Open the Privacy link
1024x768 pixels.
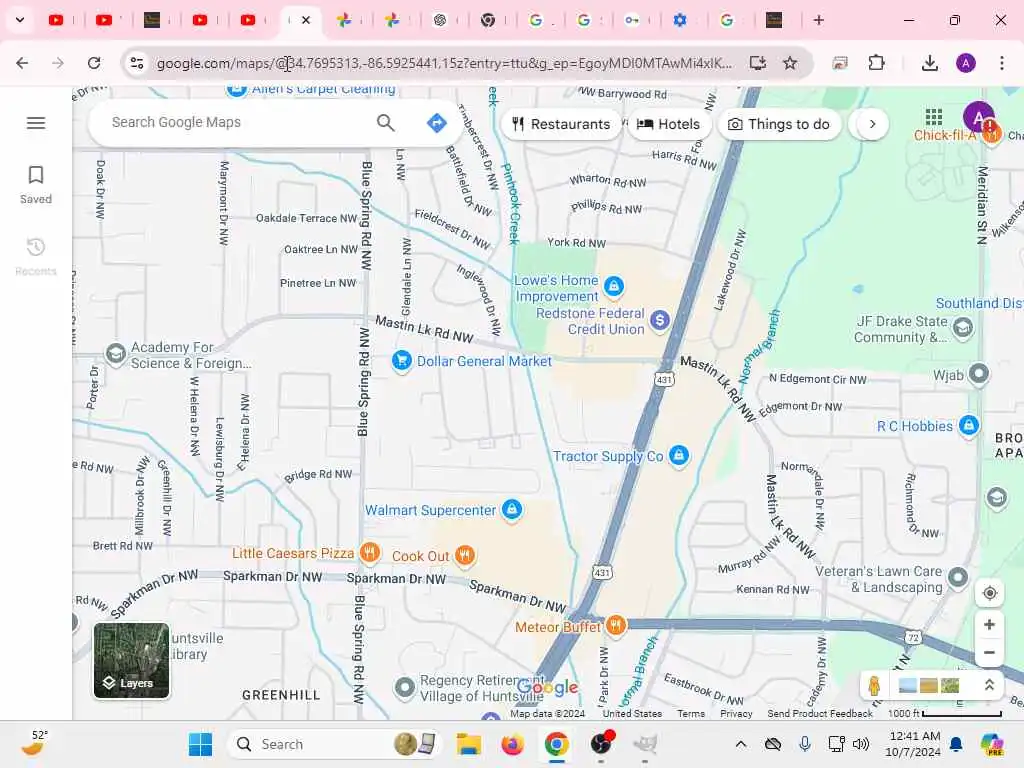click(736, 714)
